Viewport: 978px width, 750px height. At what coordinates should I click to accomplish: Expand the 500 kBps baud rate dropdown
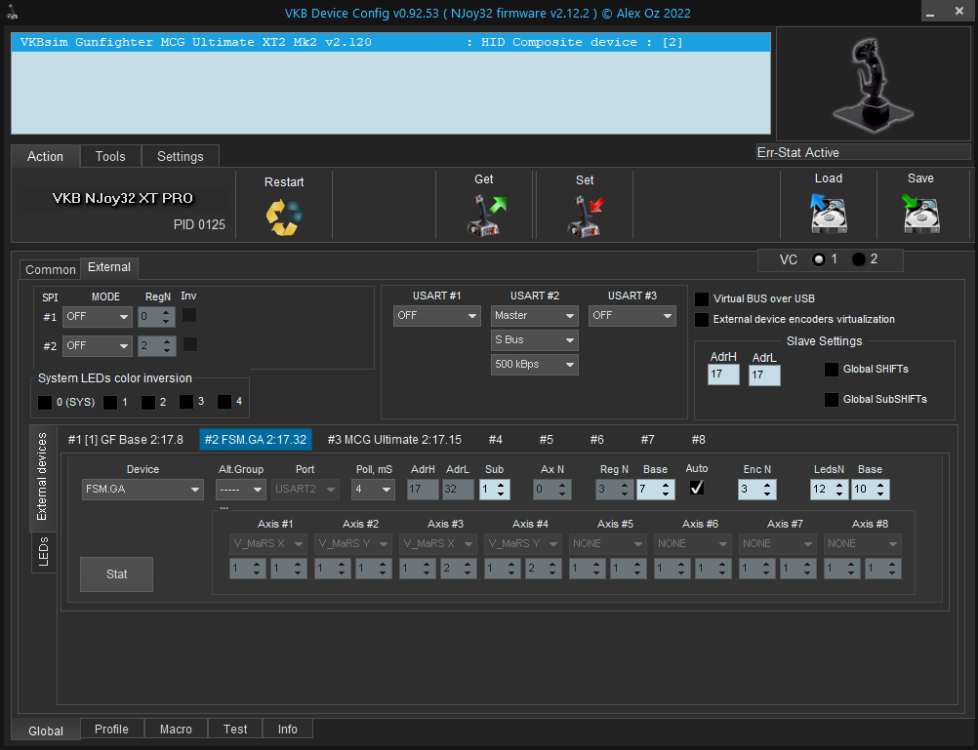[535, 364]
